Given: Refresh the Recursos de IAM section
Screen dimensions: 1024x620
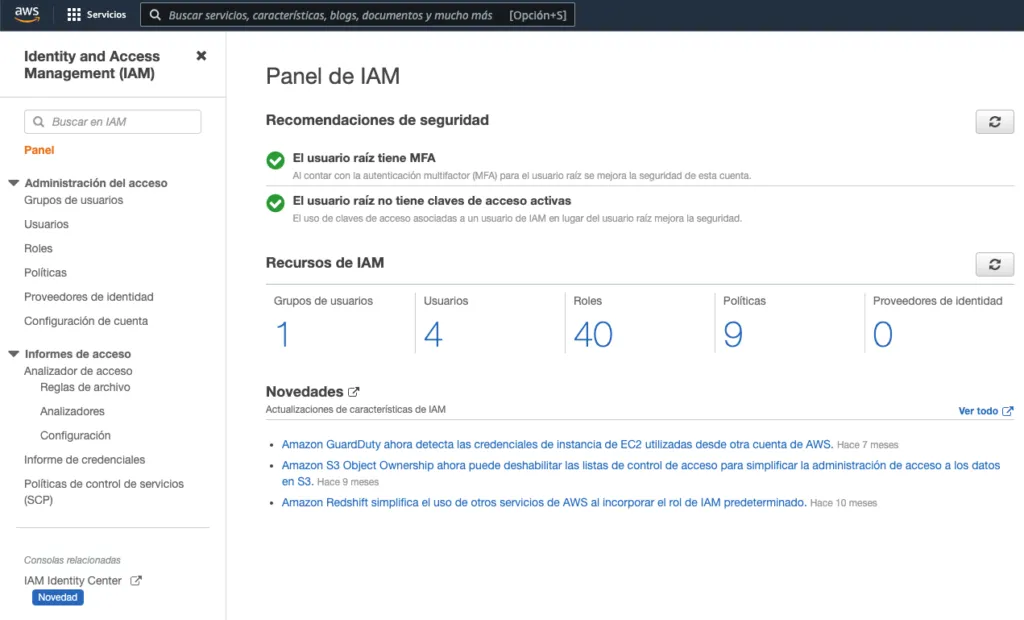Looking at the screenshot, I should (995, 265).
